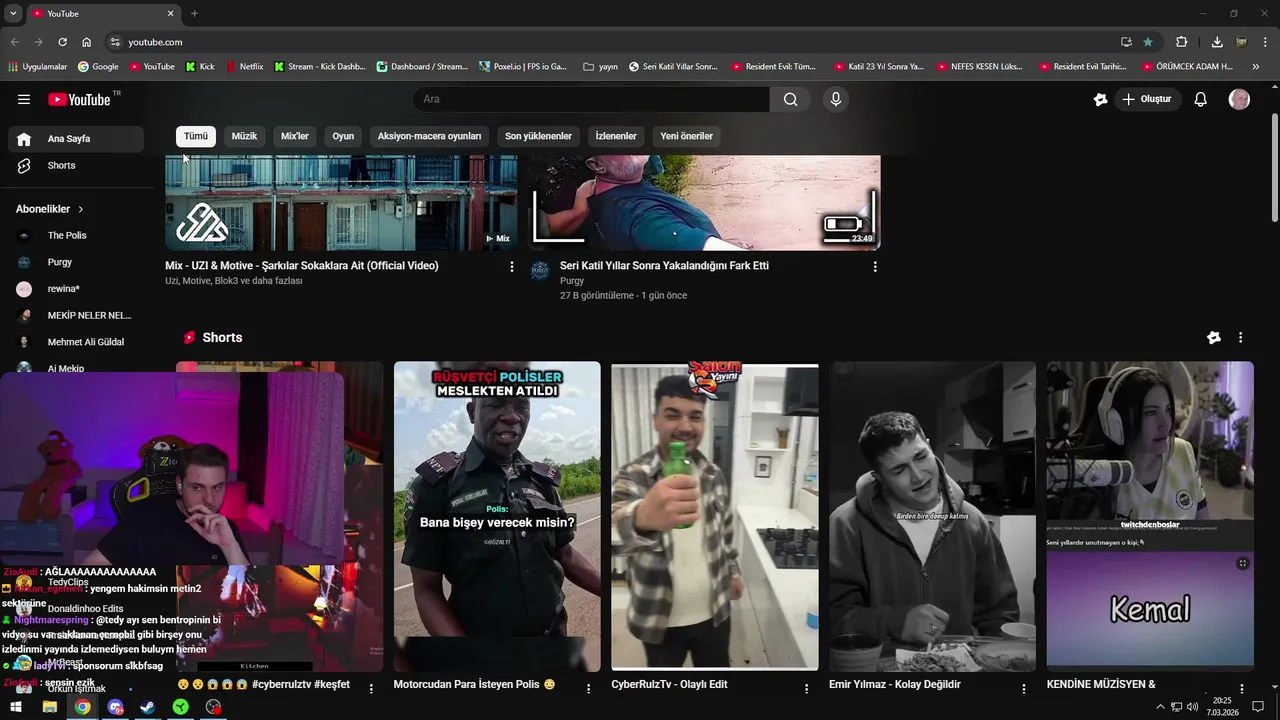Open Shorts shelf three-dot menu
This screenshot has height=720, width=1280.
(x=1241, y=338)
